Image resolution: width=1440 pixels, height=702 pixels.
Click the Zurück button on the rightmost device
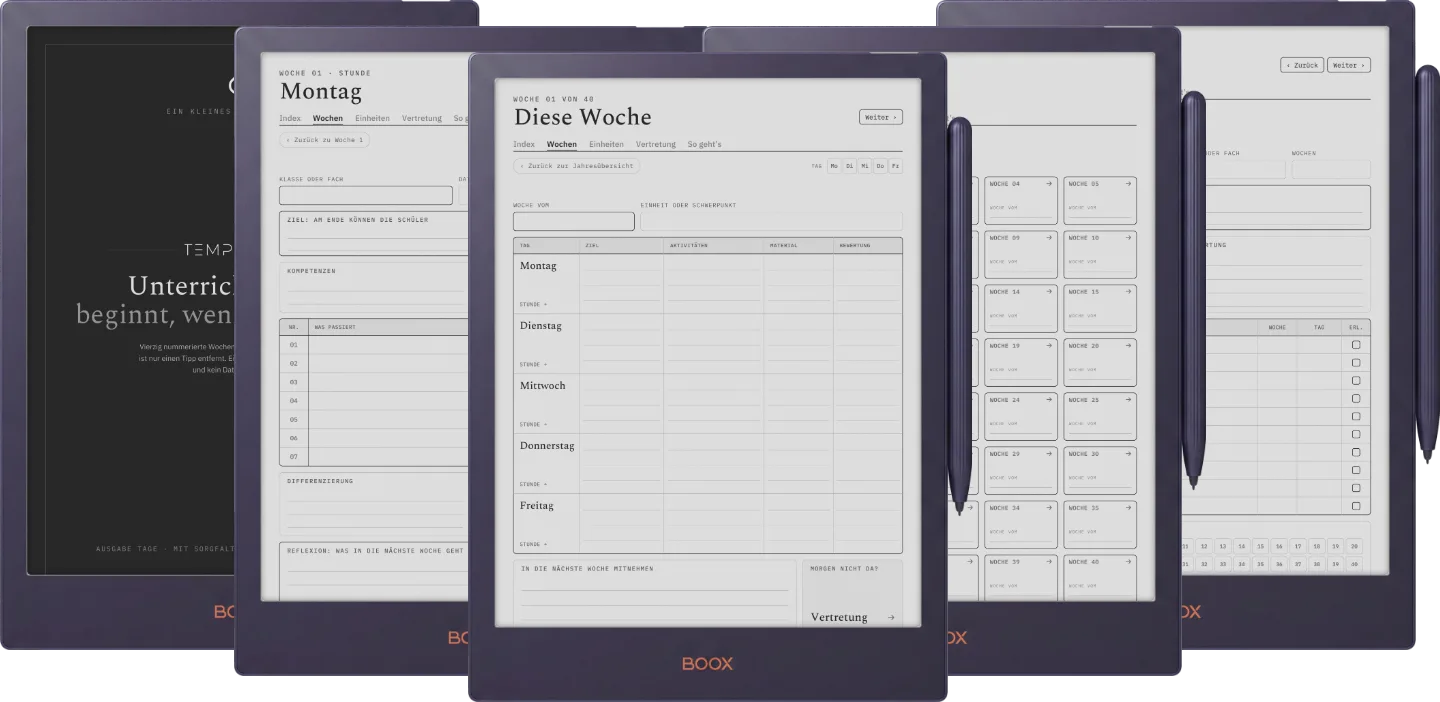click(x=1302, y=65)
